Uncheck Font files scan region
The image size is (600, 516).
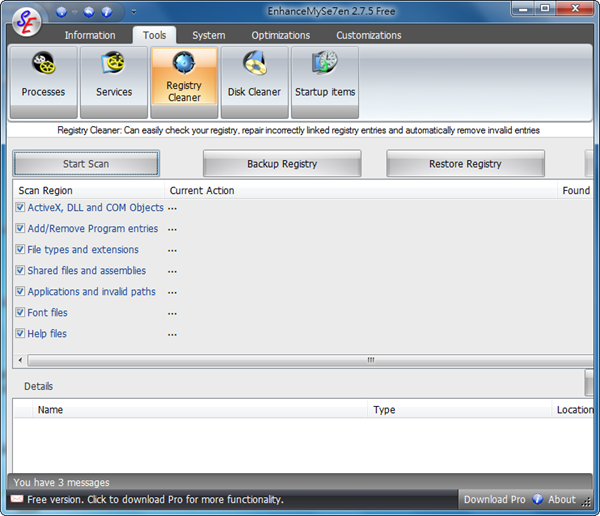[20, 313]
